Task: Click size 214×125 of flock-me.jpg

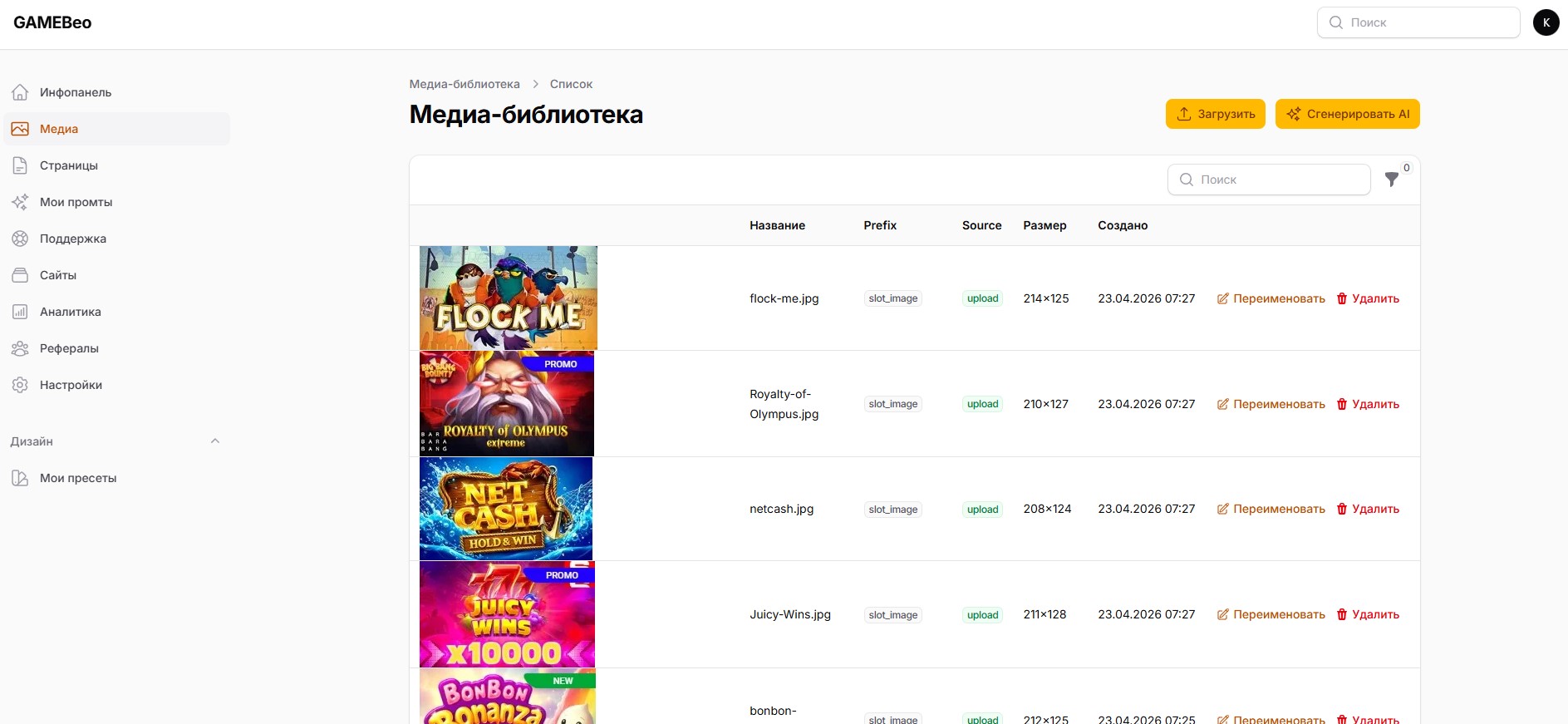Action: pyautogui.click(x=1046, y=298)
